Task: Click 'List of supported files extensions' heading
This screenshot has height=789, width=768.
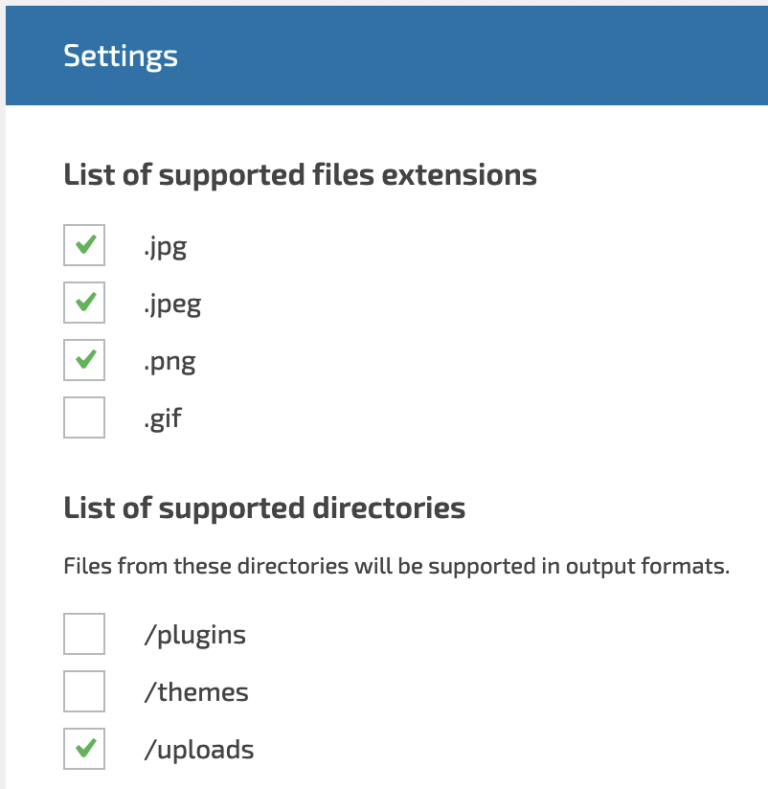Action: [300, 175]
